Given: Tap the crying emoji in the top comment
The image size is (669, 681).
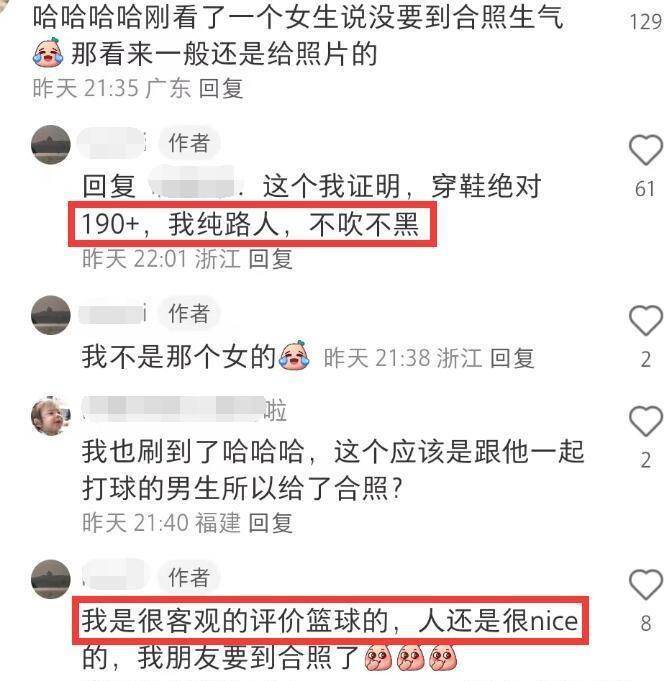Looking at the screenshot, I should pyautogui.click(x=48, y=53).
